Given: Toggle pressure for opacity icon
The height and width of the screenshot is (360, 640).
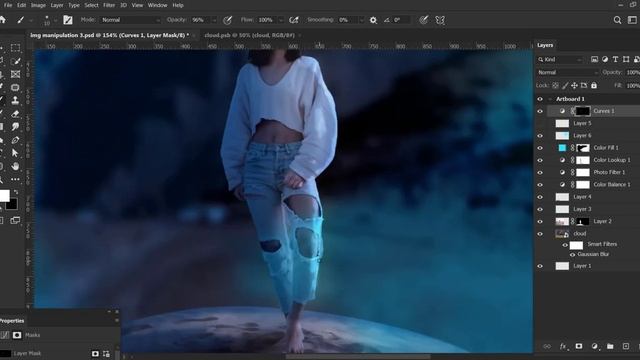Looking at the screenshot, I should (228, 20).
